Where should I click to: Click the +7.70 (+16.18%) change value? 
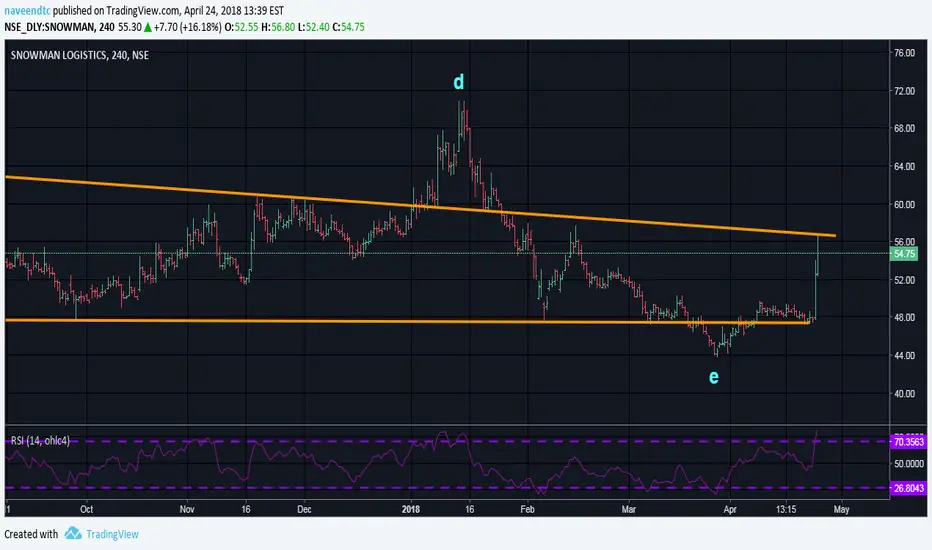point(188,27)
